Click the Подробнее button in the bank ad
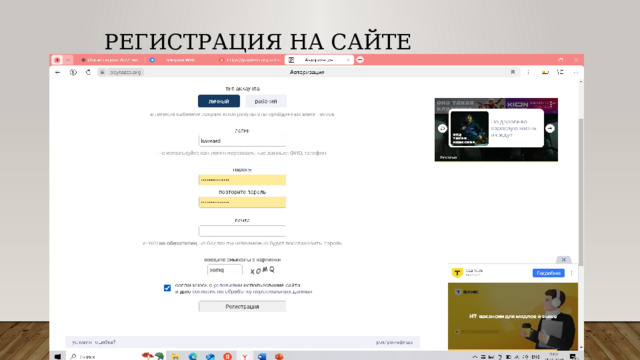This screenshot has width=640, height=360. coord(548,273)
